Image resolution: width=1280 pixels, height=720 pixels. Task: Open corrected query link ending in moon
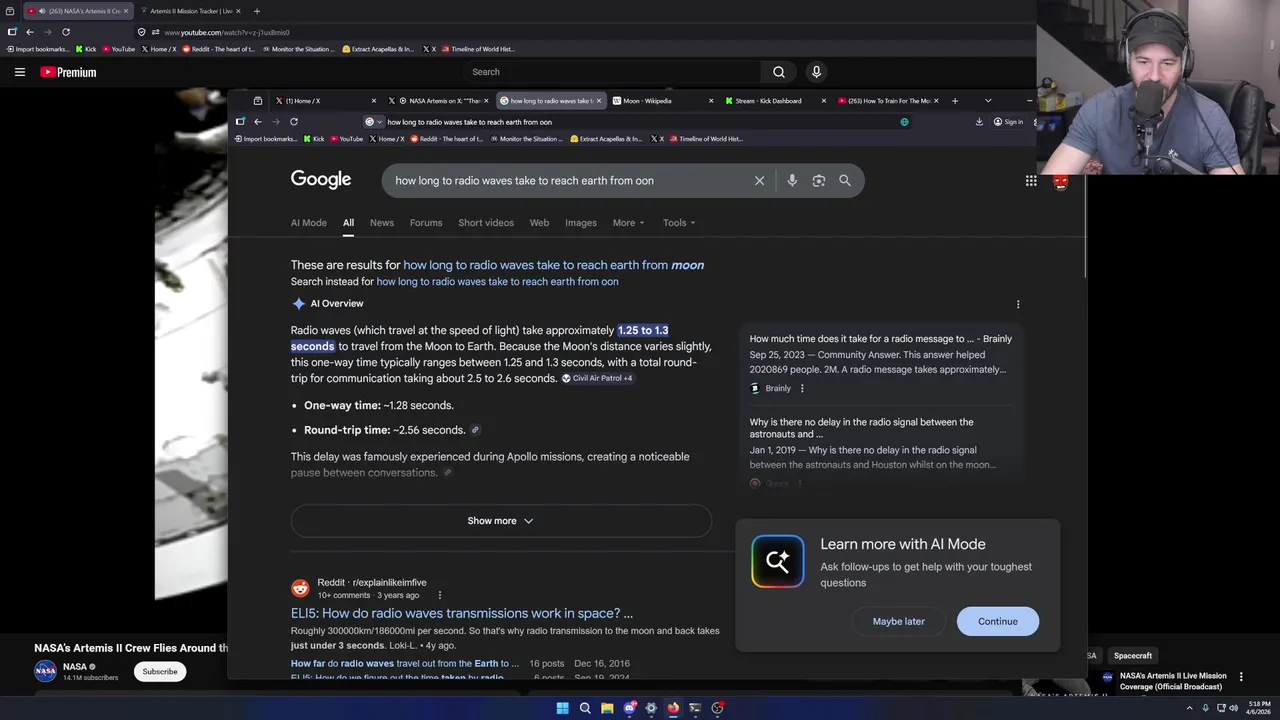[x=553, y=265]
